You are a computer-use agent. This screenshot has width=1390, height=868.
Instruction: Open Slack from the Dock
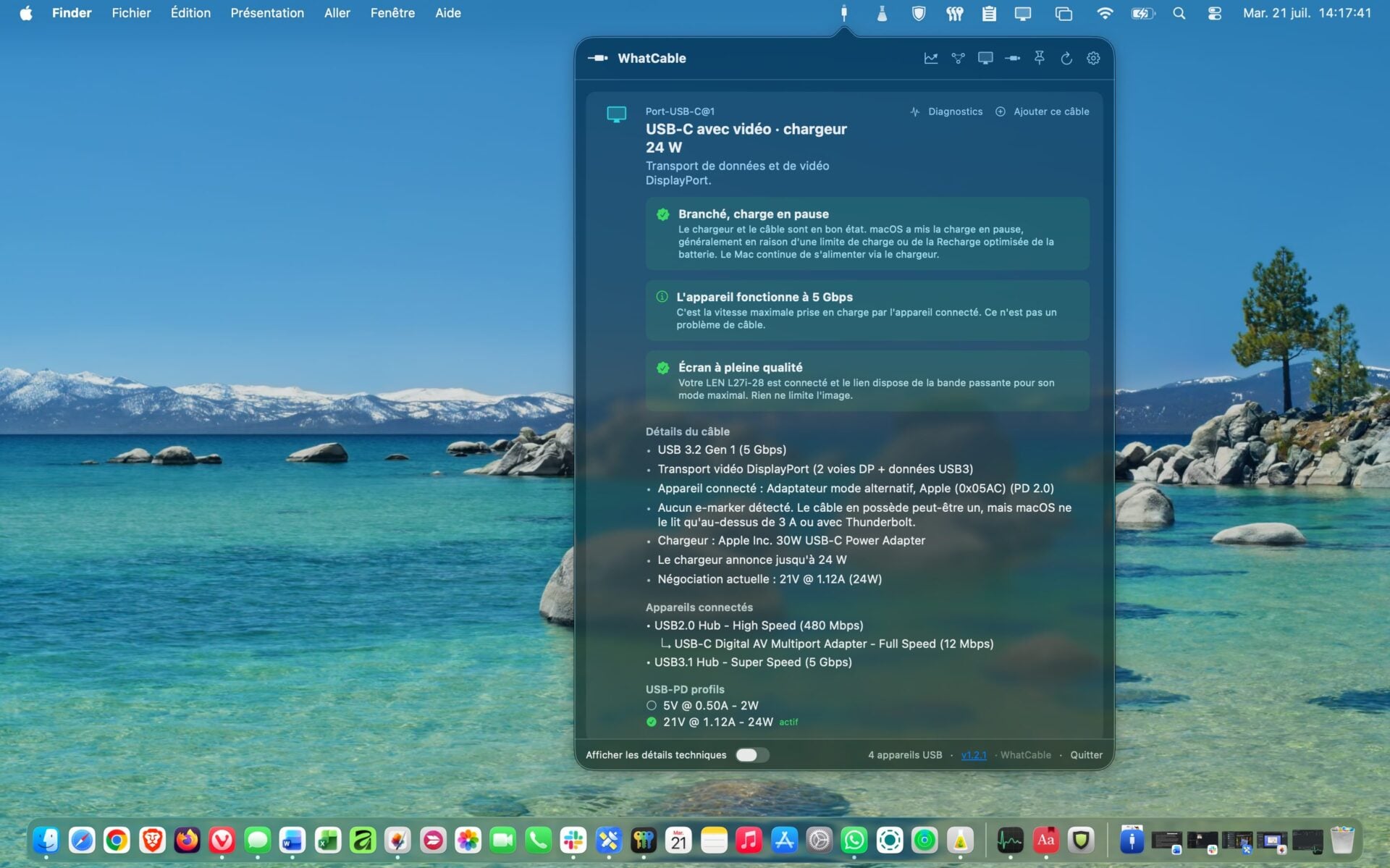tap(573, 840)
